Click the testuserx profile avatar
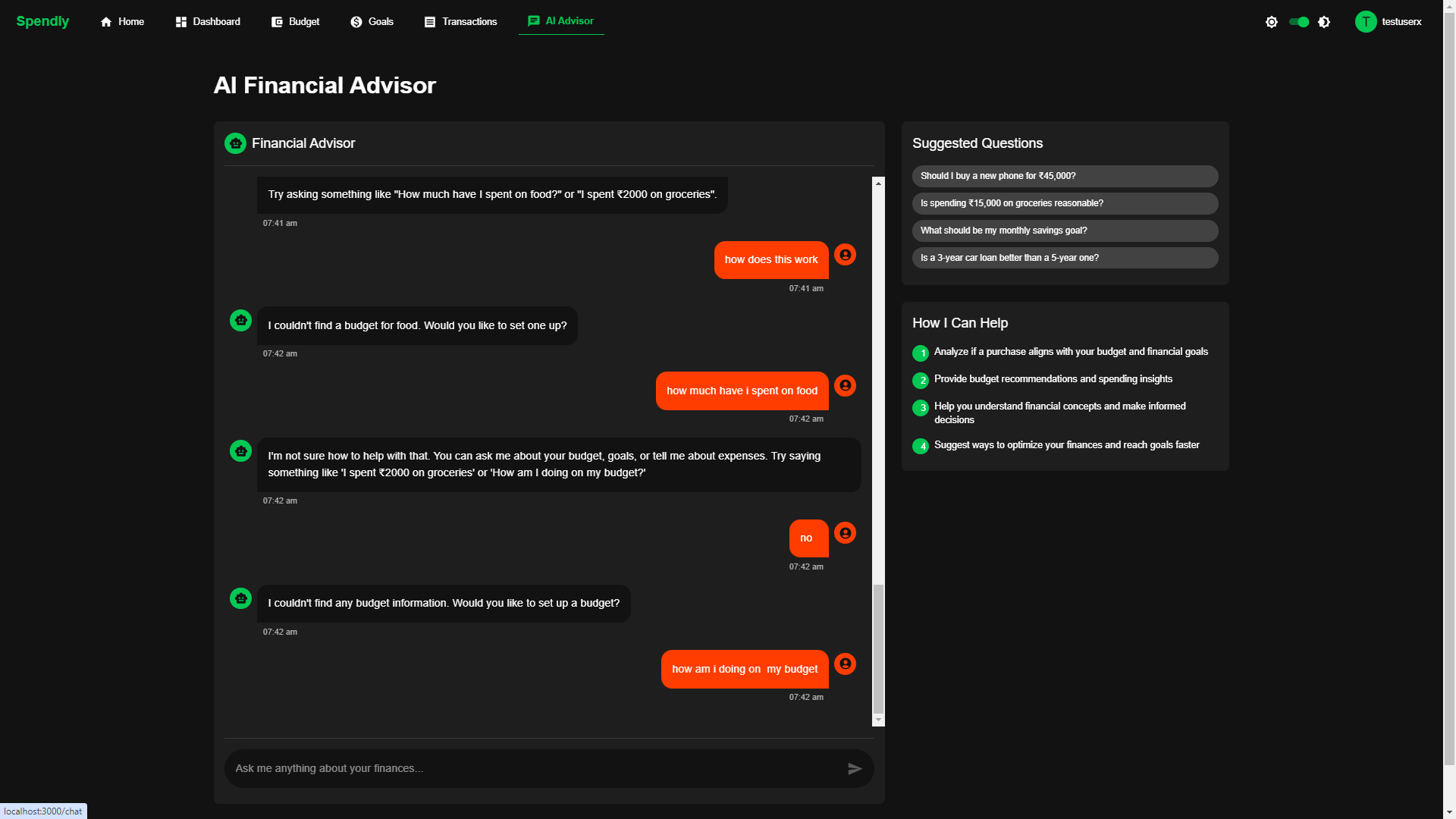The height and width of the screenshot is (819, 1456). [x=1365, y=22]
